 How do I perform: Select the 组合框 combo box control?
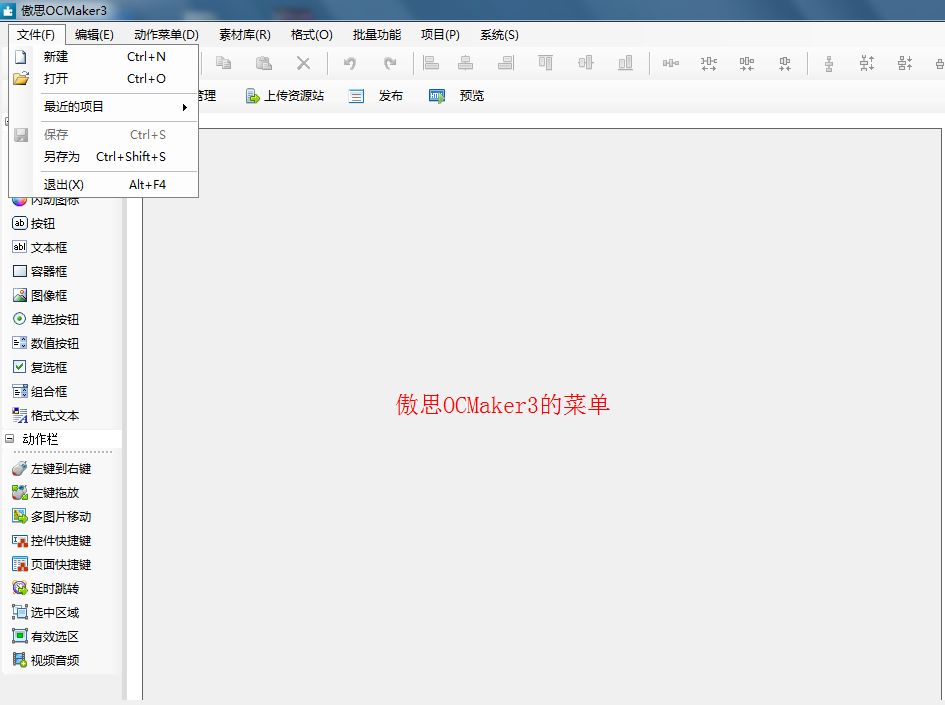(40, 392)
